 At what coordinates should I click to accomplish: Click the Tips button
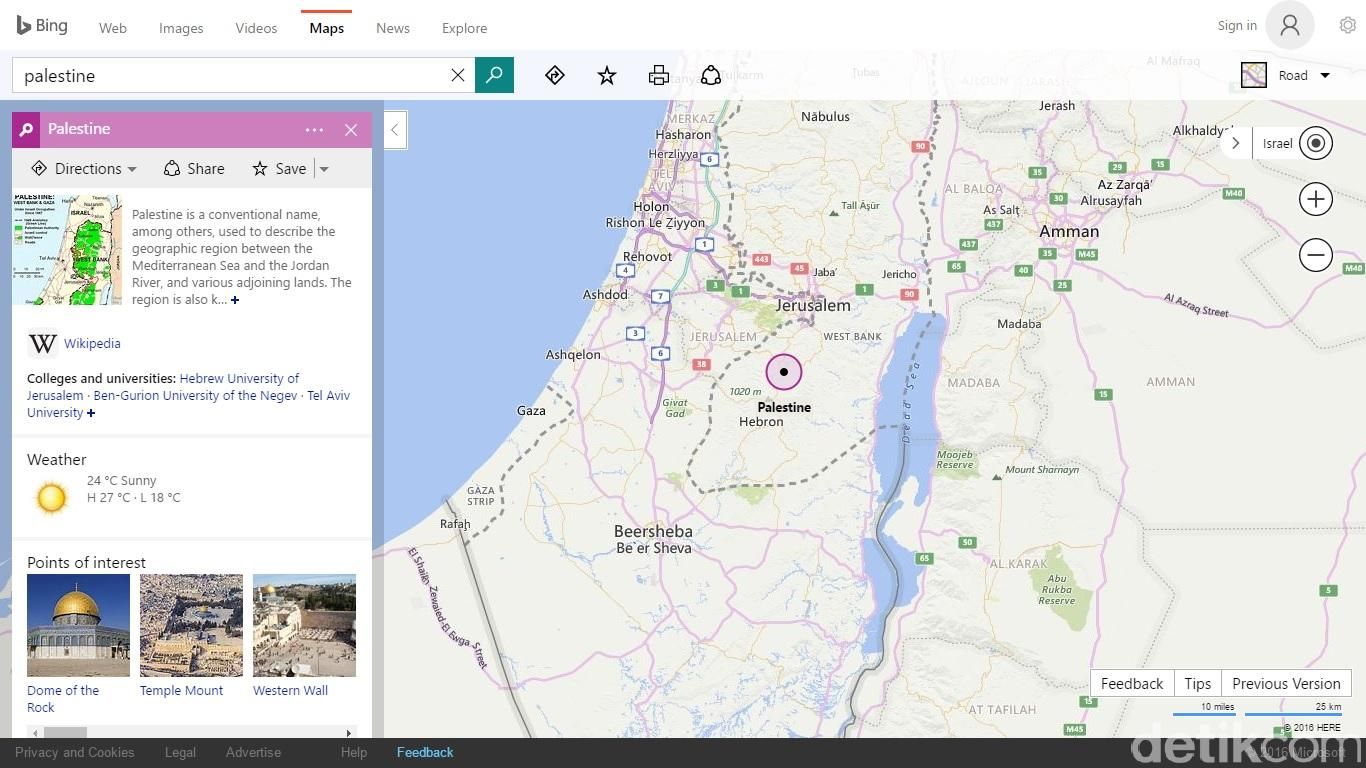point(1197,683)
